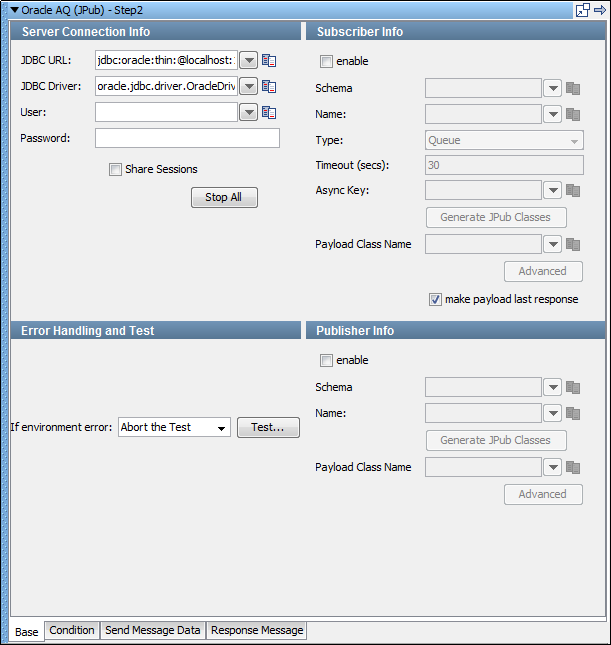The height and width of the screenshot is (645, 611).
Task: Enable the Publisher Info checkbox
Action: [x=326, y=361]
